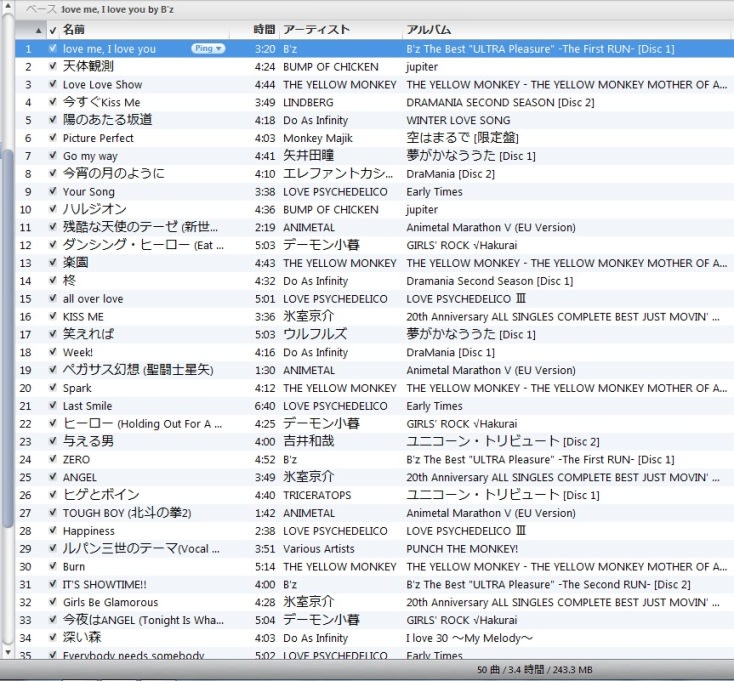Sort by the アルバム column header
The width and height of the screenshot is (734, 681).
coord(428,29)
